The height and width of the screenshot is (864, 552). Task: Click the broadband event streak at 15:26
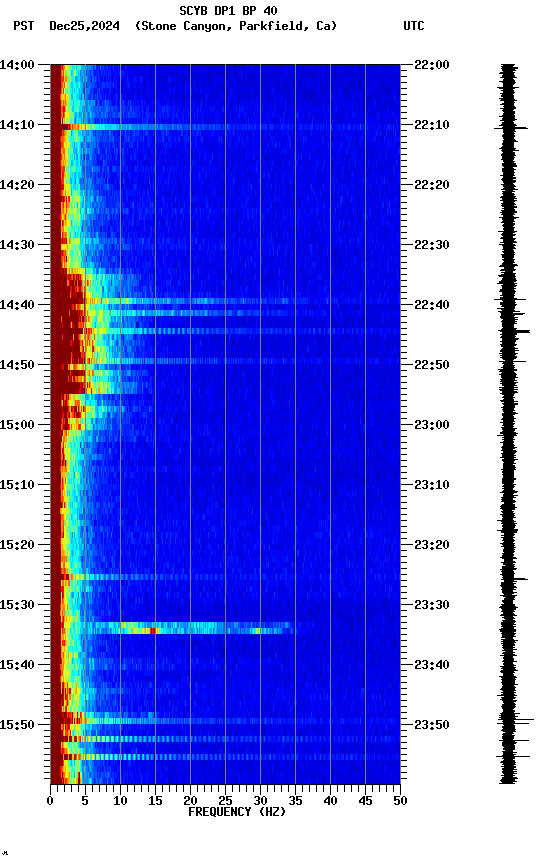(226, 577)
